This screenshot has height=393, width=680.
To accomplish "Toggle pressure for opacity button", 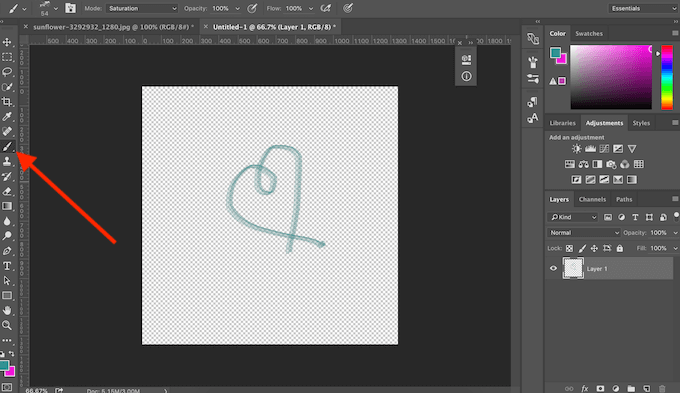I will tap(252, 8).
